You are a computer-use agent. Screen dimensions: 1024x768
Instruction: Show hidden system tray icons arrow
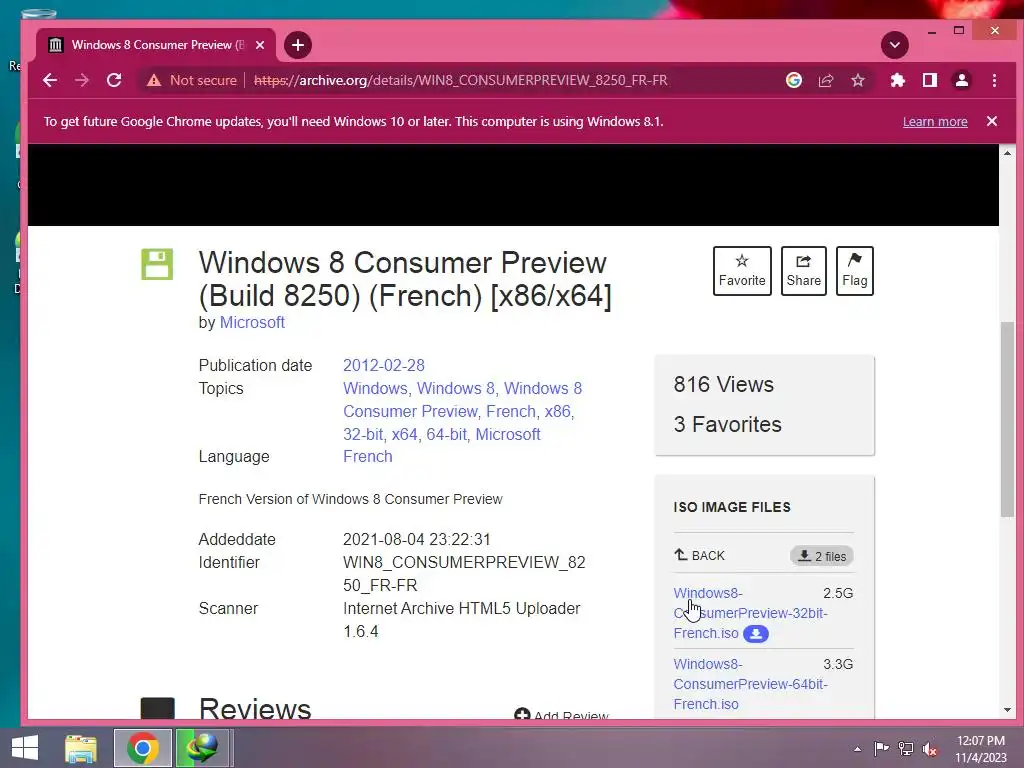pyautogui.click(x=857, y=749)
